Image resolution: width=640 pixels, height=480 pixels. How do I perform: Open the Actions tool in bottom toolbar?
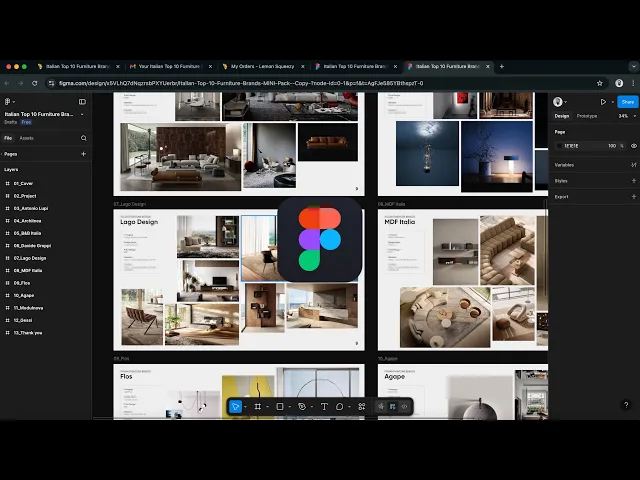tap(362, 407)
